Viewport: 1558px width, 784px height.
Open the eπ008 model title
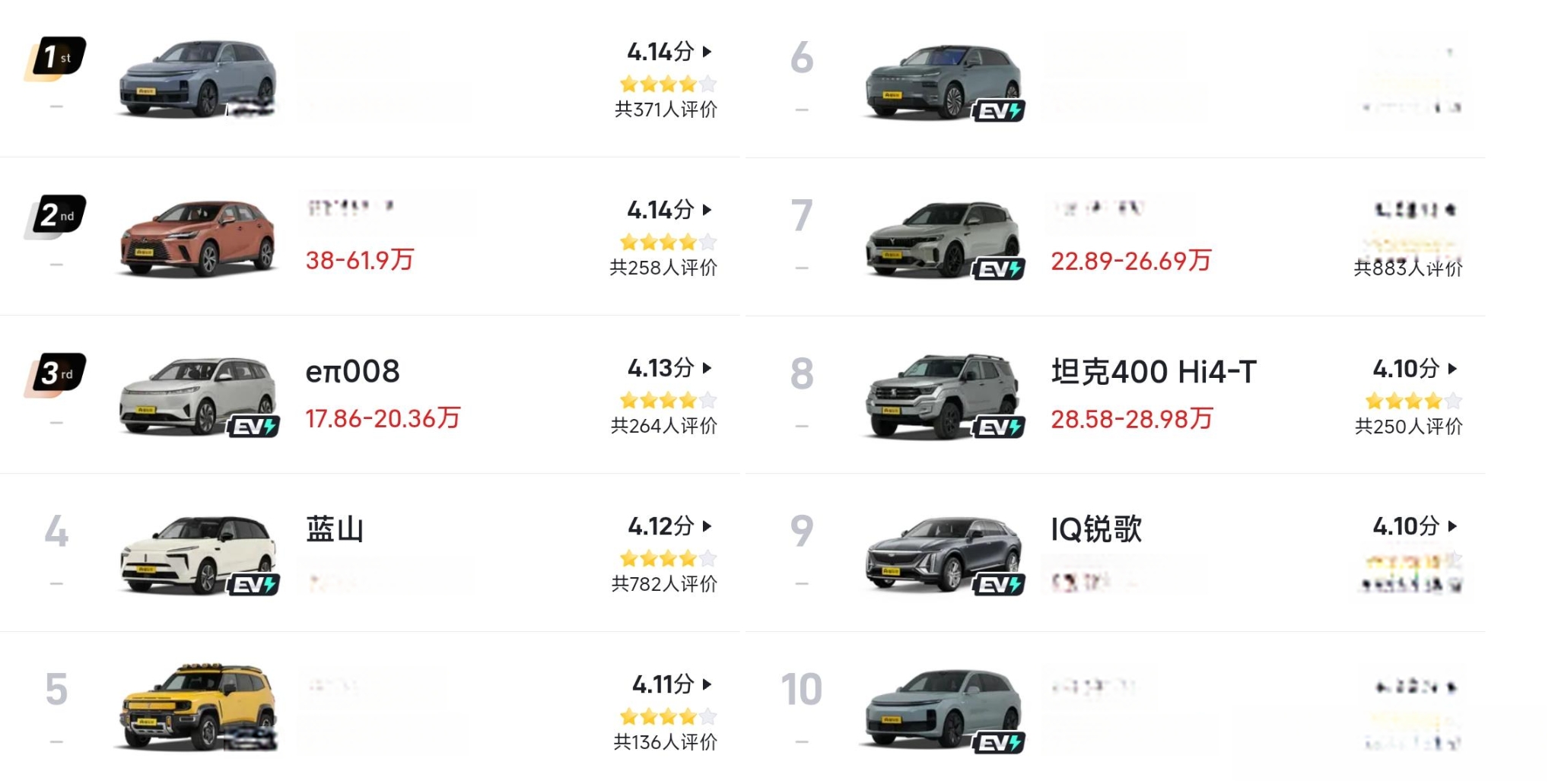[x=352, y=372]
